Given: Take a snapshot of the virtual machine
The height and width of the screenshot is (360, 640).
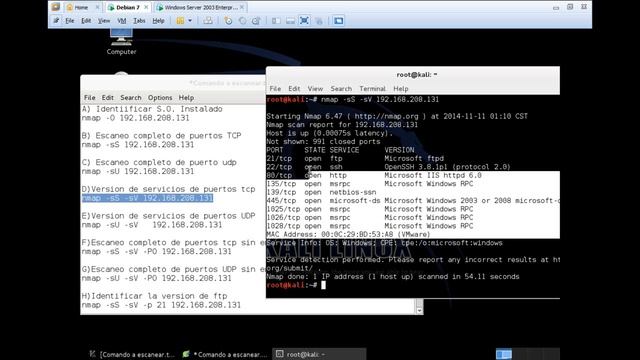Looking at the screenshot, I should (228, 20).
